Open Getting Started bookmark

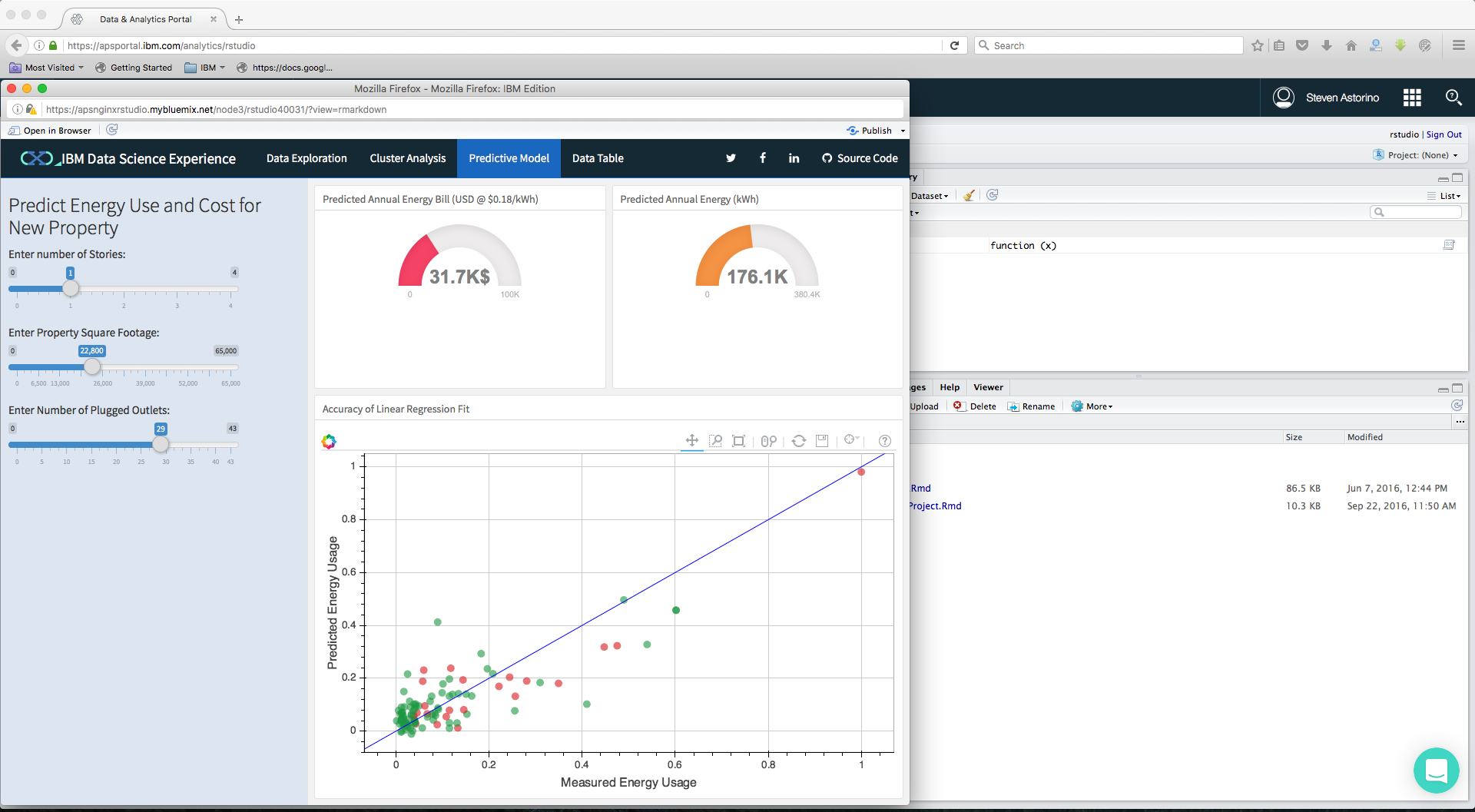click(134, 68)
